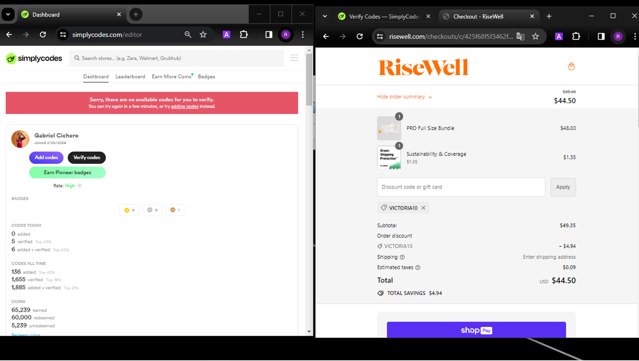639x361 pixels.
Task: Go forward in the RiseWell browser window
Action: click(x=342, y=36)
